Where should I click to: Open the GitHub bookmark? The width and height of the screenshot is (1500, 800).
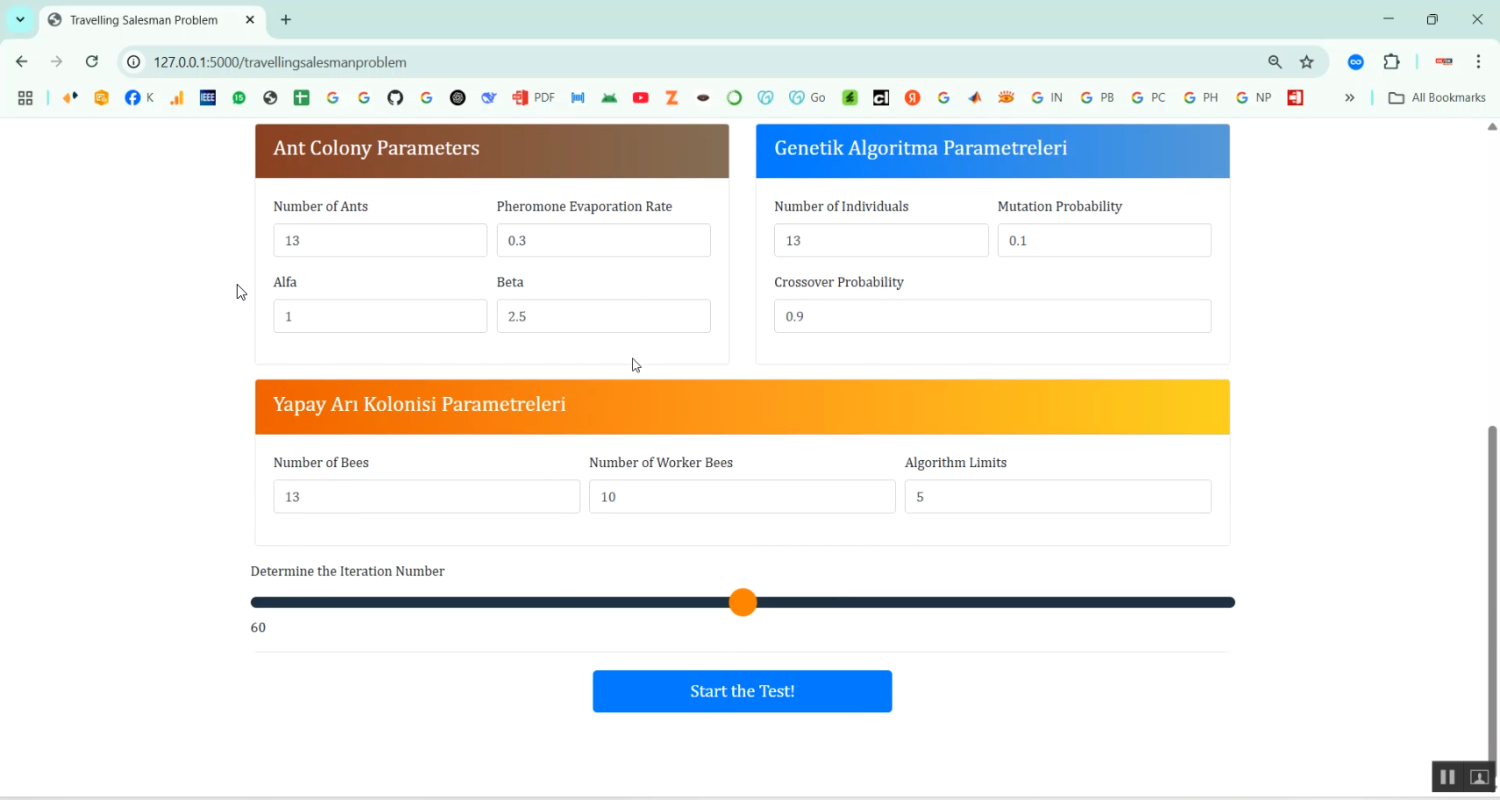394,97
